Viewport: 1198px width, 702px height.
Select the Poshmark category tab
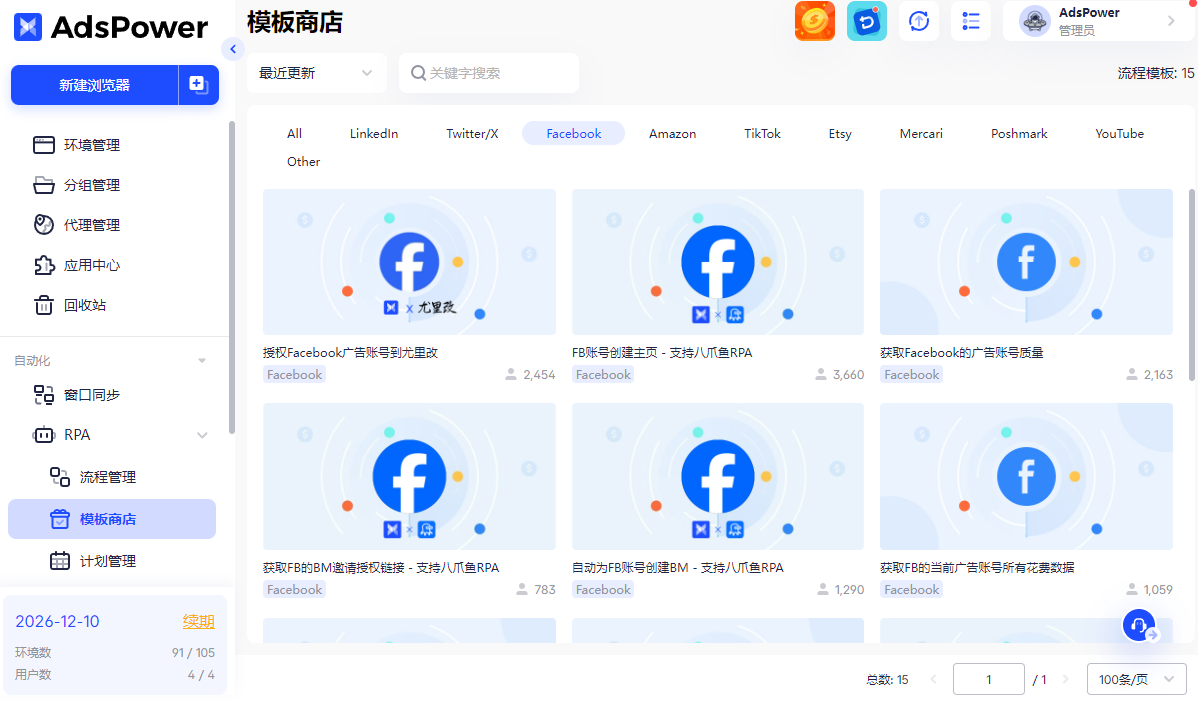(1019, 134)
